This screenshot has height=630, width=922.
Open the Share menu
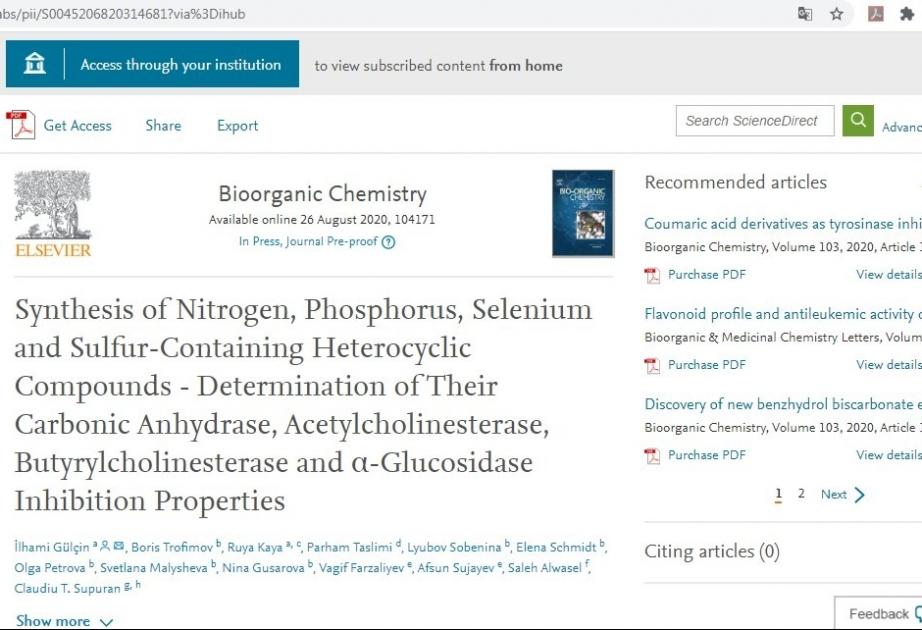pos(163,125)
